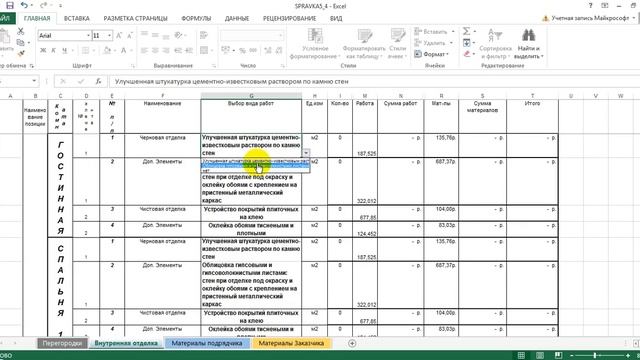Click the top vertical align icon
The width and height of the screenshot is (640, 360).
(x=144, y=35)
